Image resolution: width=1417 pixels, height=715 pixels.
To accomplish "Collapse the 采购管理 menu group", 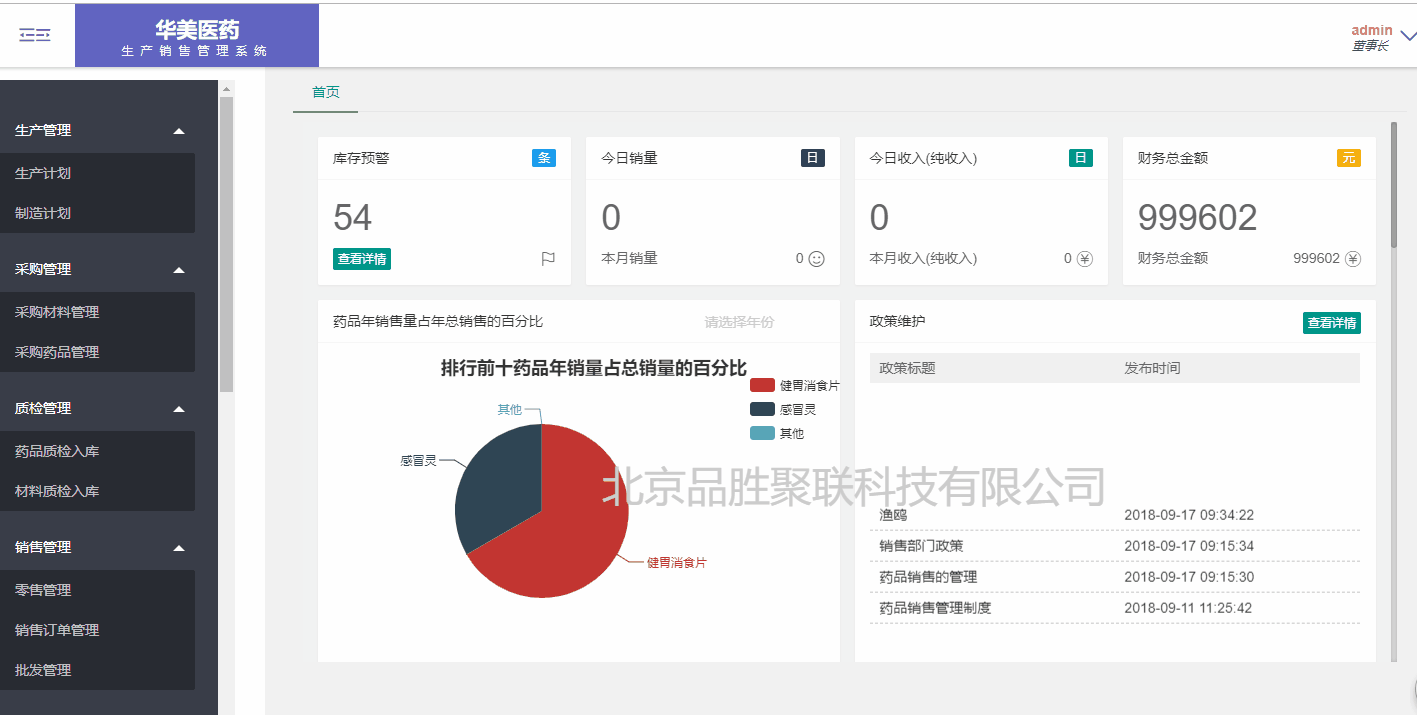I will coord(178,270).
